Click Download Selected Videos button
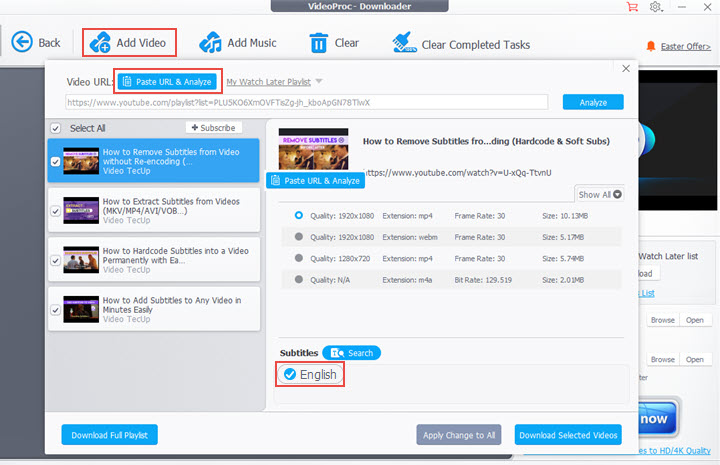The width and height of the screenshot is (720, 465). coord(568,434)
